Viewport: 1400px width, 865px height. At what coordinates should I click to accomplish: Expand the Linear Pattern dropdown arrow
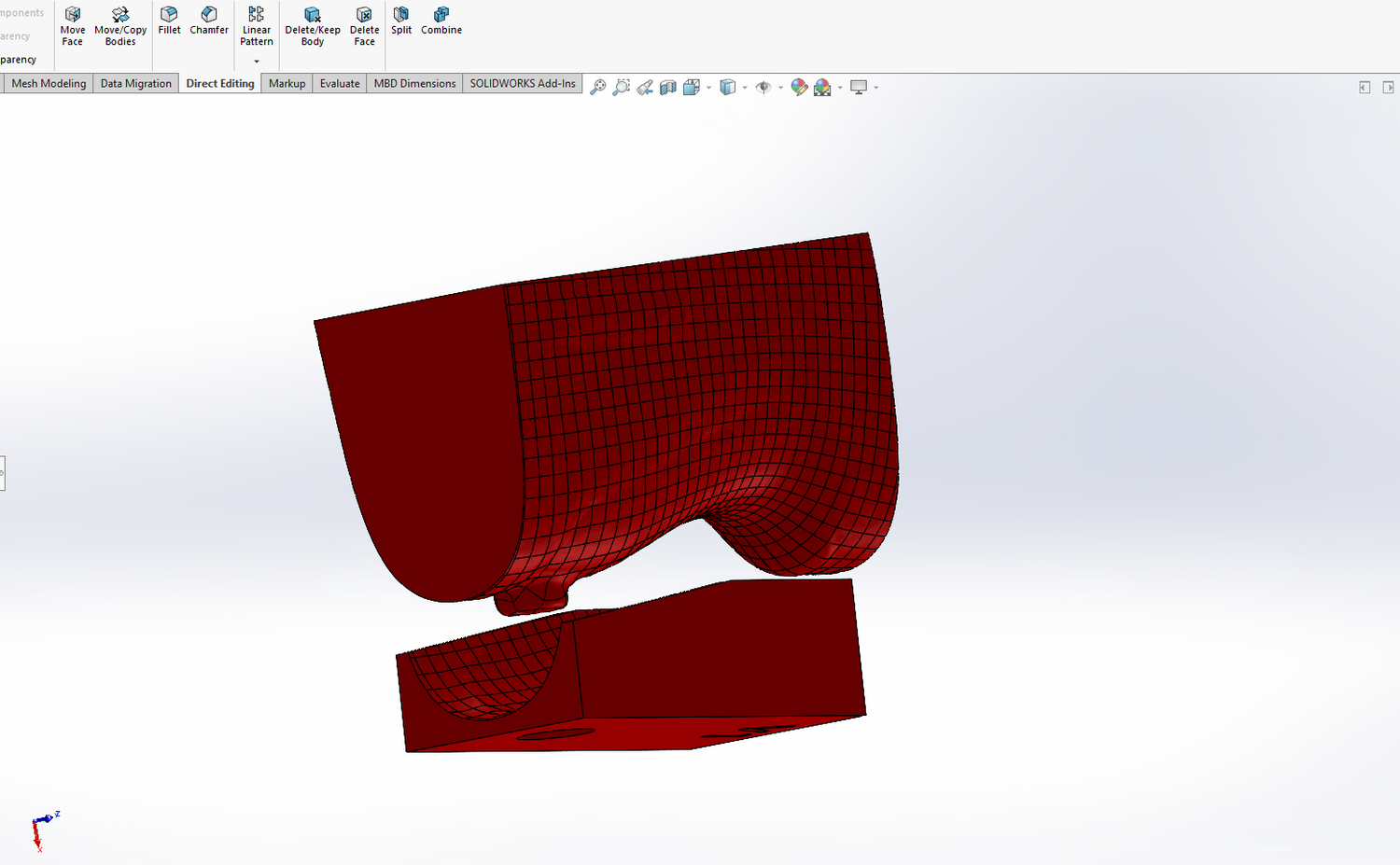tap(257, 62)
